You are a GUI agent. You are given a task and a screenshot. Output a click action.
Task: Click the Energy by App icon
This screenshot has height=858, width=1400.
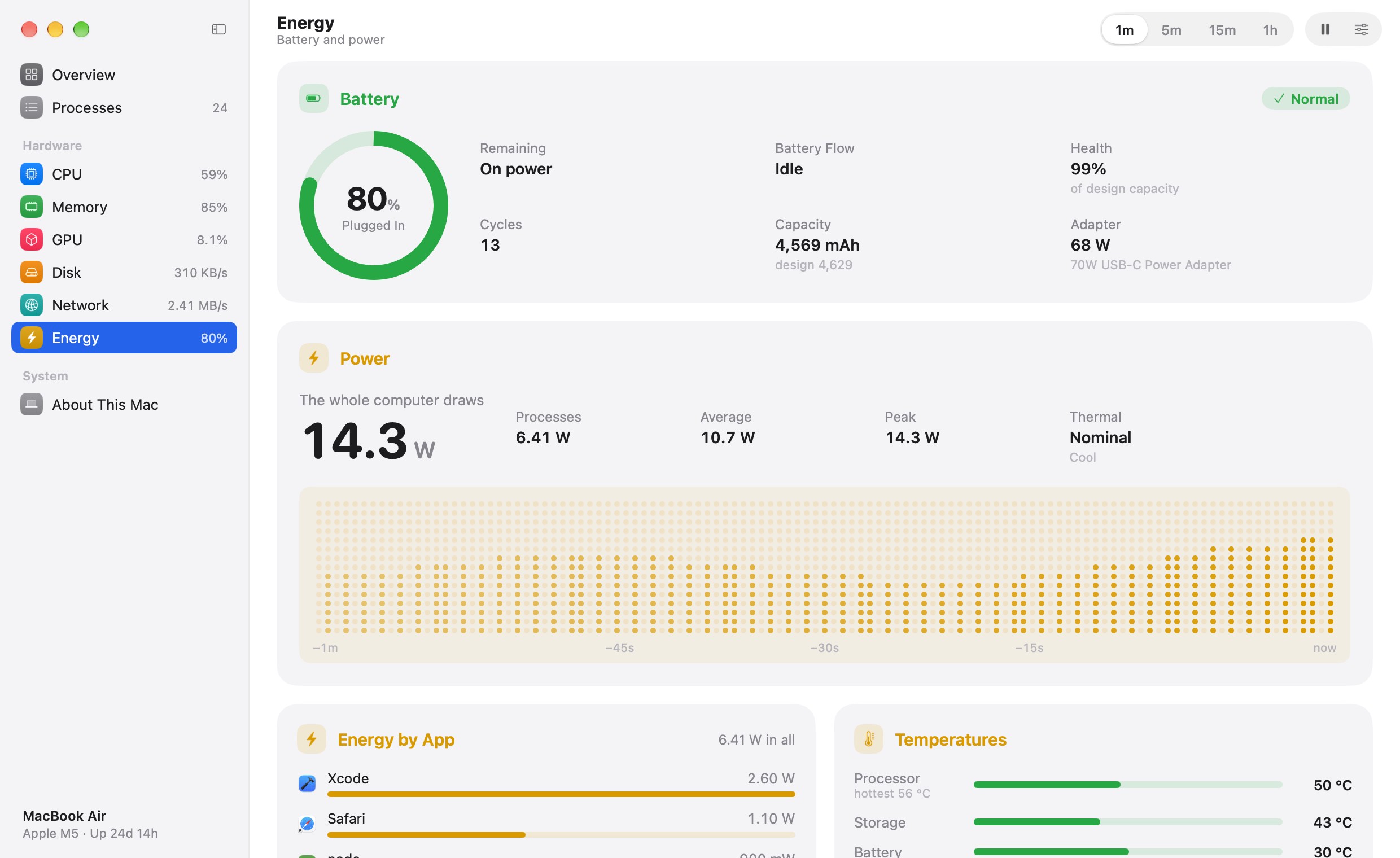312,739
